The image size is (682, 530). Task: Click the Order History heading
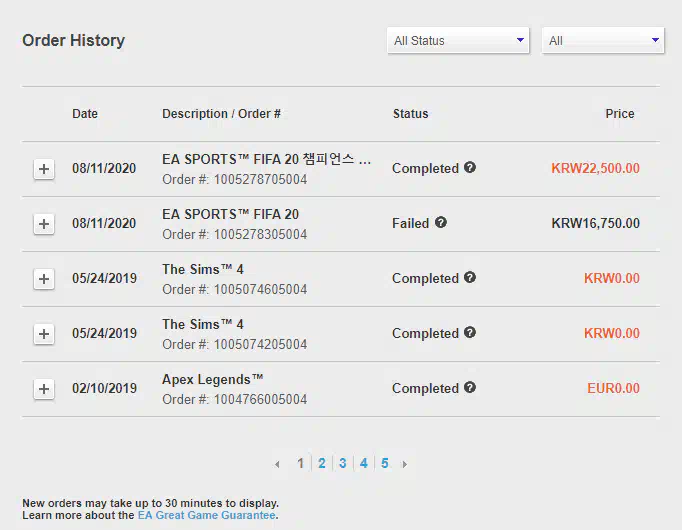coord(74,40)
